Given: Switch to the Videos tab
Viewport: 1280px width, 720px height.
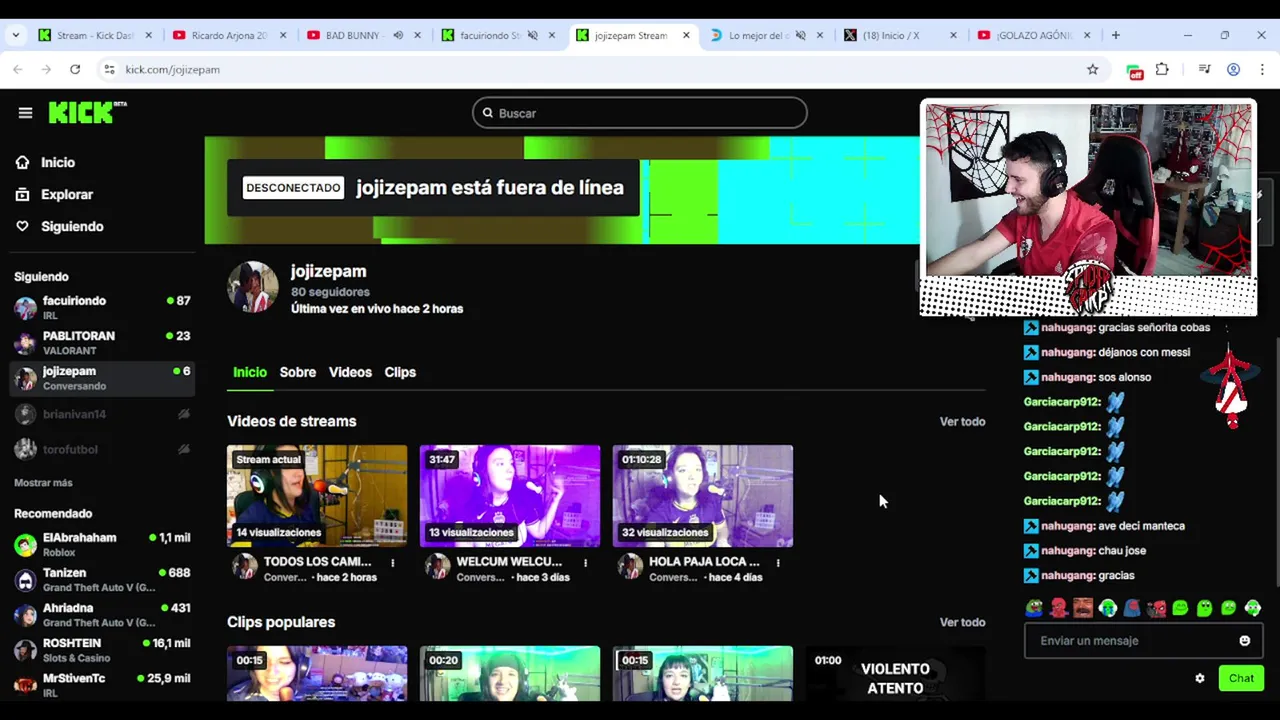Looking at the screenshot, I should point(350,372).
